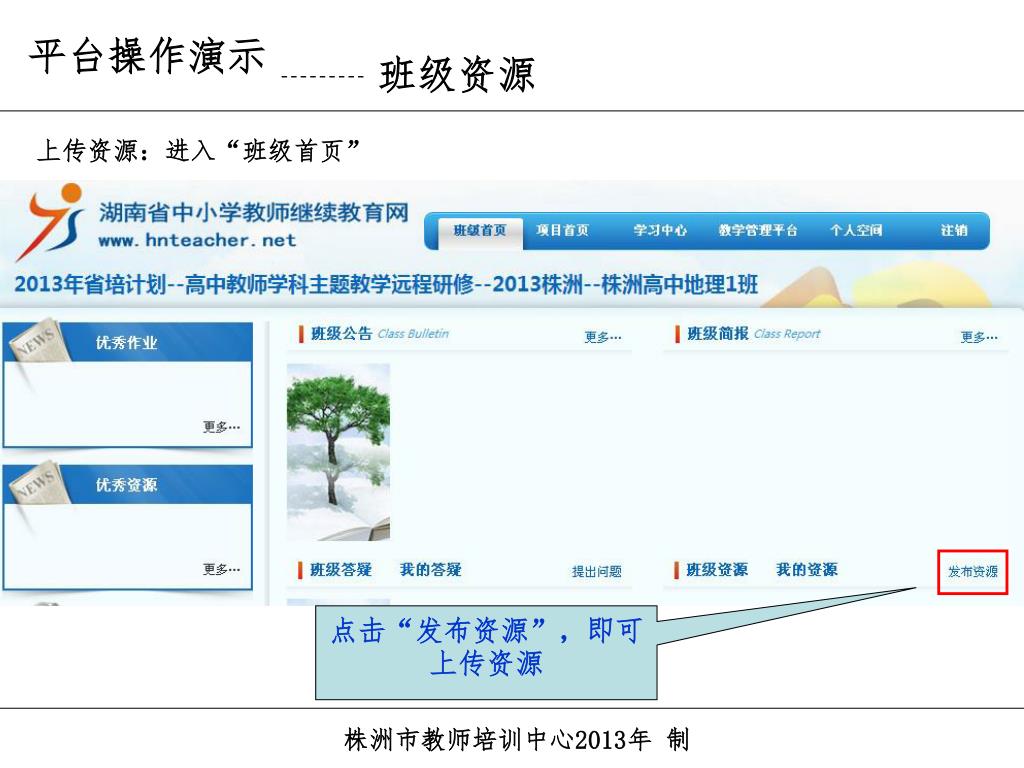
Task: Switch to 教学管理平台 tab
Action: pyautogui.click(x=758, y=231)
